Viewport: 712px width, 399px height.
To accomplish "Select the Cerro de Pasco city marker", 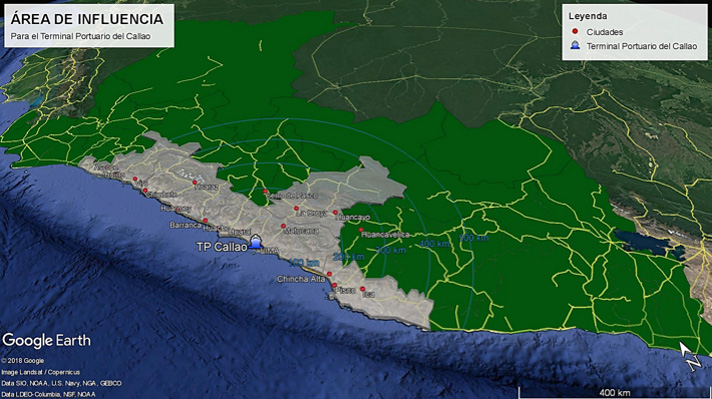I will [266, 192].
